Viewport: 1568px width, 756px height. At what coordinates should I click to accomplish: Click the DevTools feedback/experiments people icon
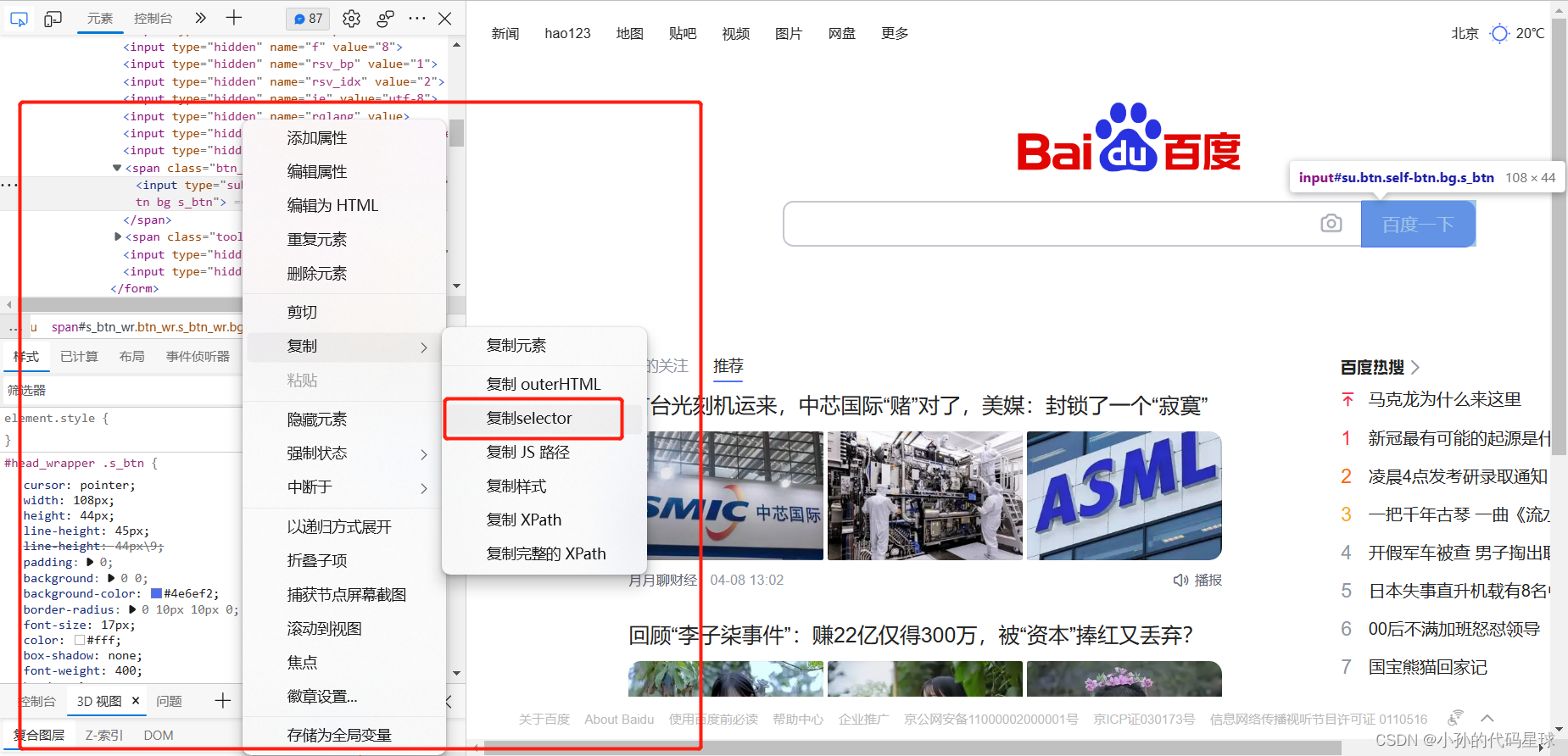pos(385,19)
